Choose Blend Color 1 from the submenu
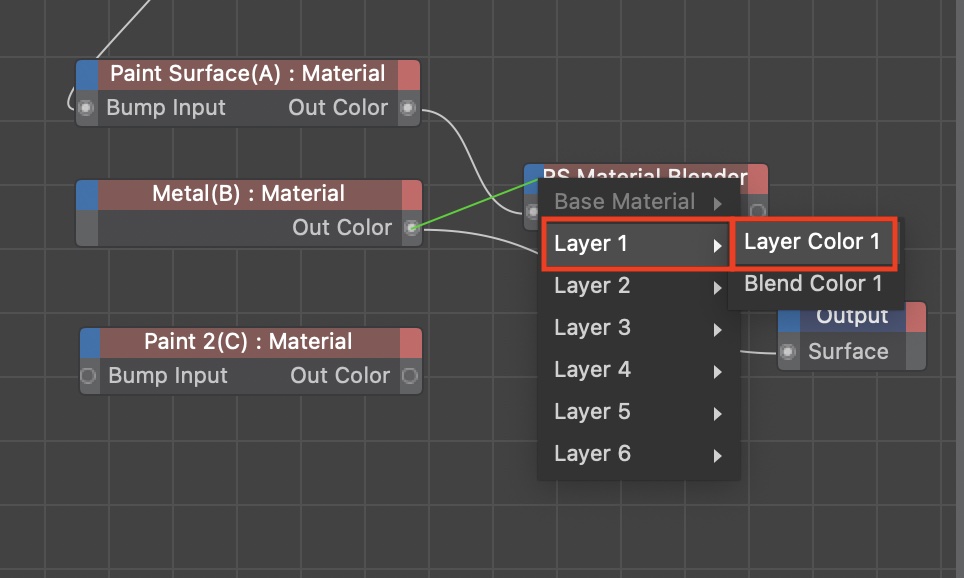Viewport: 964px width, 578px height. (812, 284)
